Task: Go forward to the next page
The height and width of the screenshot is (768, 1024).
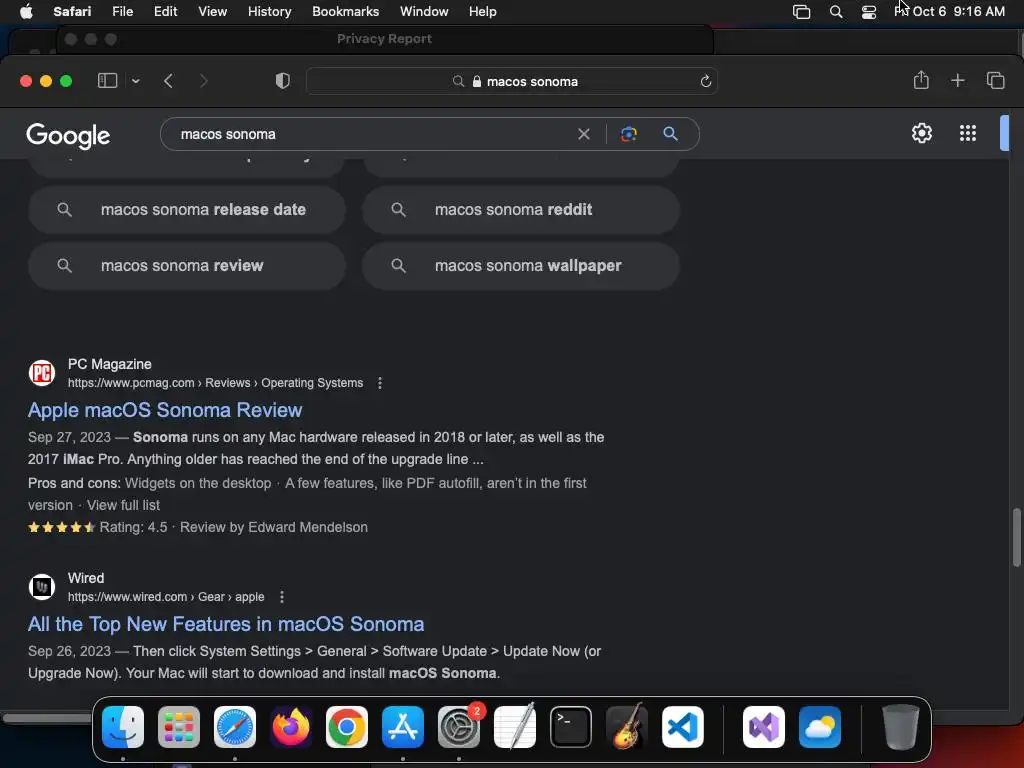Action: pos(203,81)
